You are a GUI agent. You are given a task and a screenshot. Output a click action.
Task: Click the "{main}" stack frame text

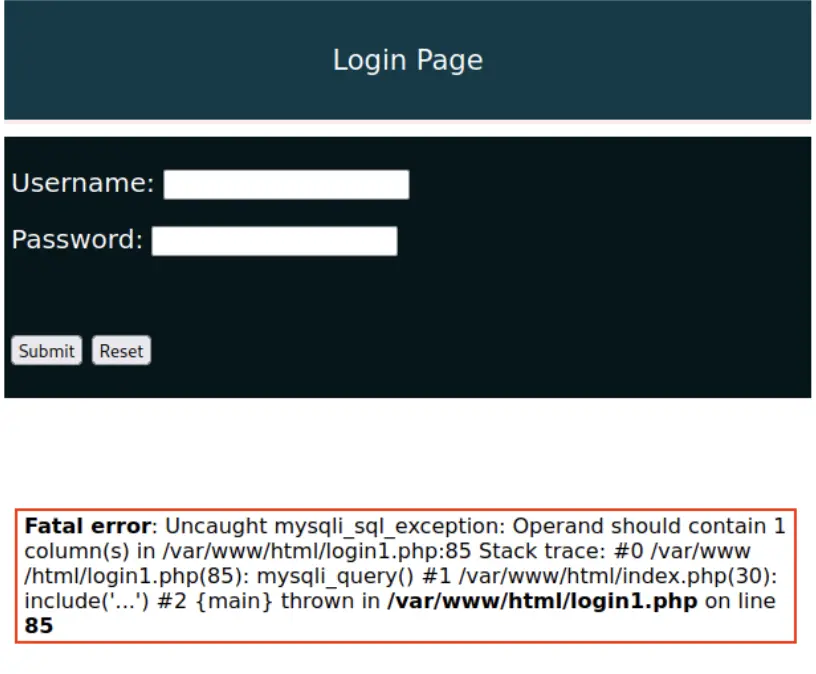click(x=241, y=601)
